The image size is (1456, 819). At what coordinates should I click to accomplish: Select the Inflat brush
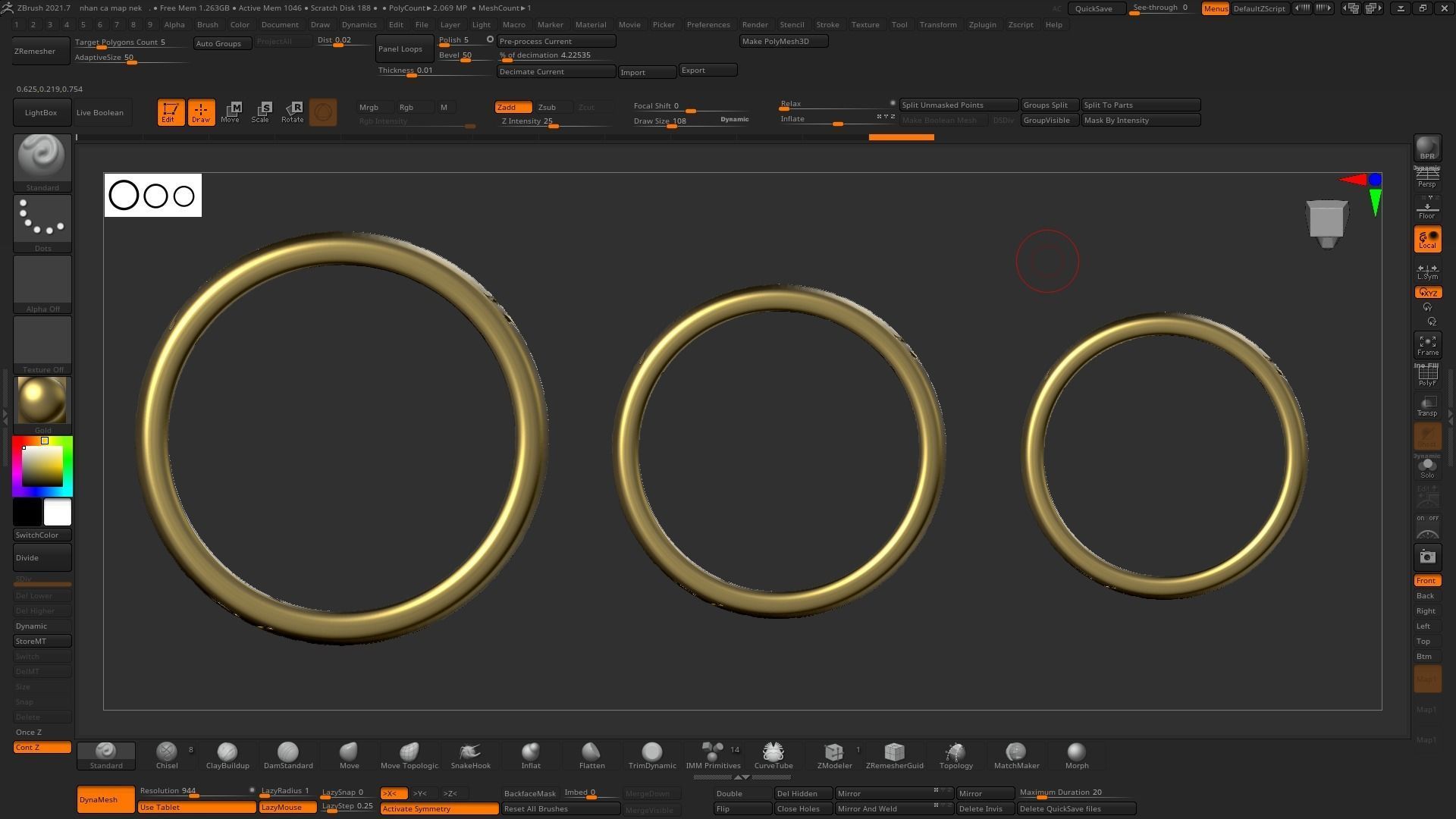point(531,755)
